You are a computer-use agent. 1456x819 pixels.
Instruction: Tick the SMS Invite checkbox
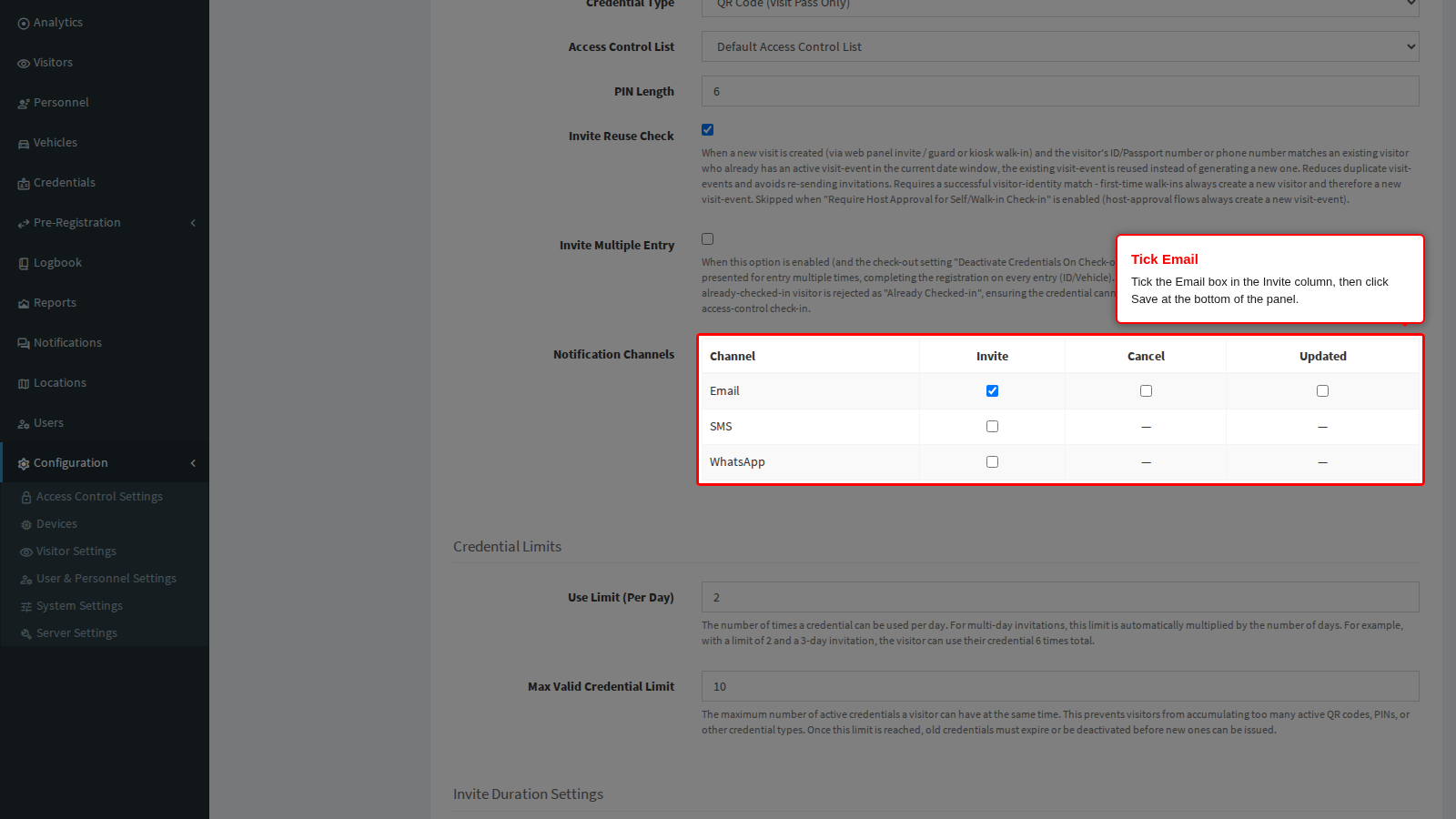992,427
